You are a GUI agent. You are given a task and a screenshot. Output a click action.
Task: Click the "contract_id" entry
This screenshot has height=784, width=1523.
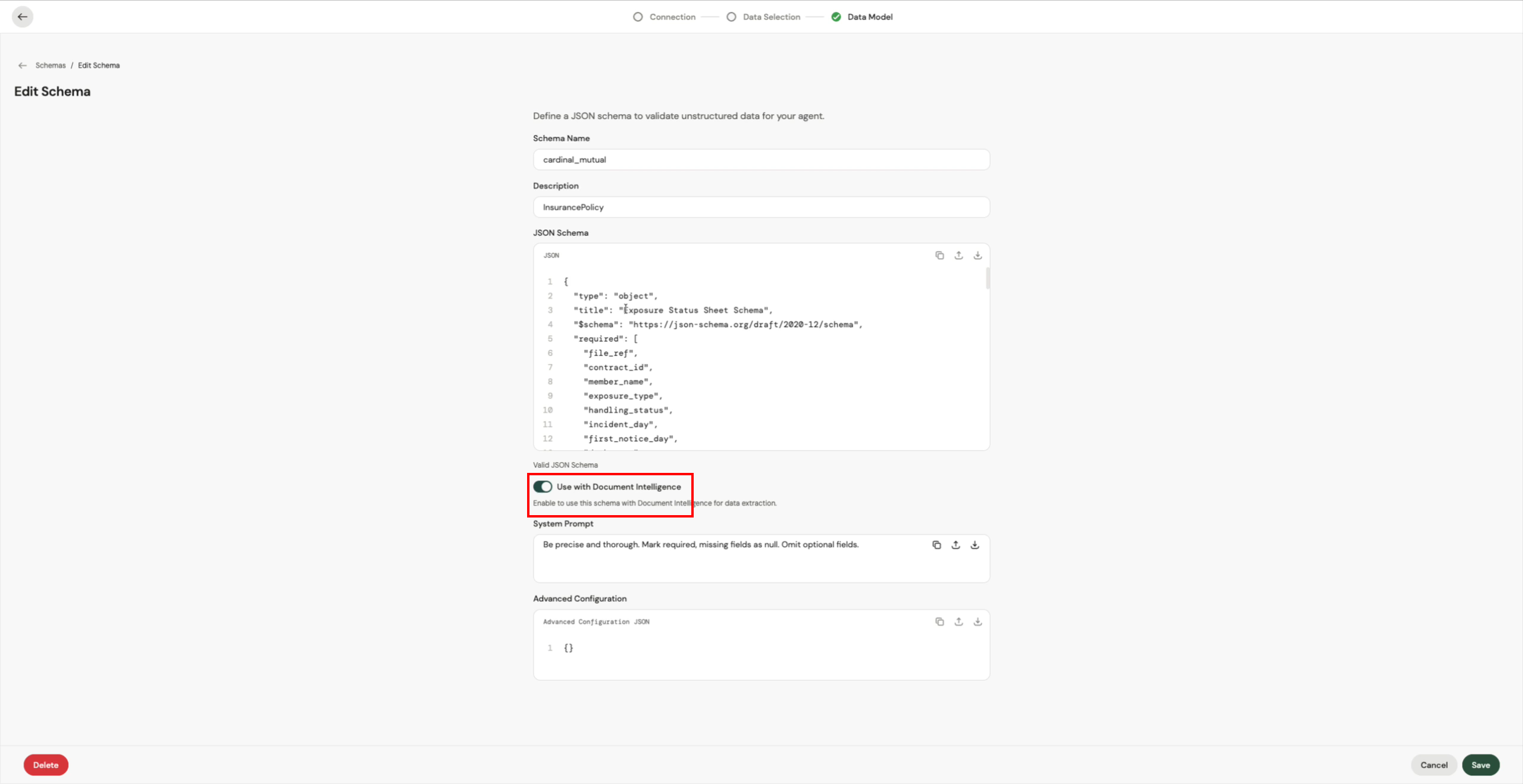[618, 368]
